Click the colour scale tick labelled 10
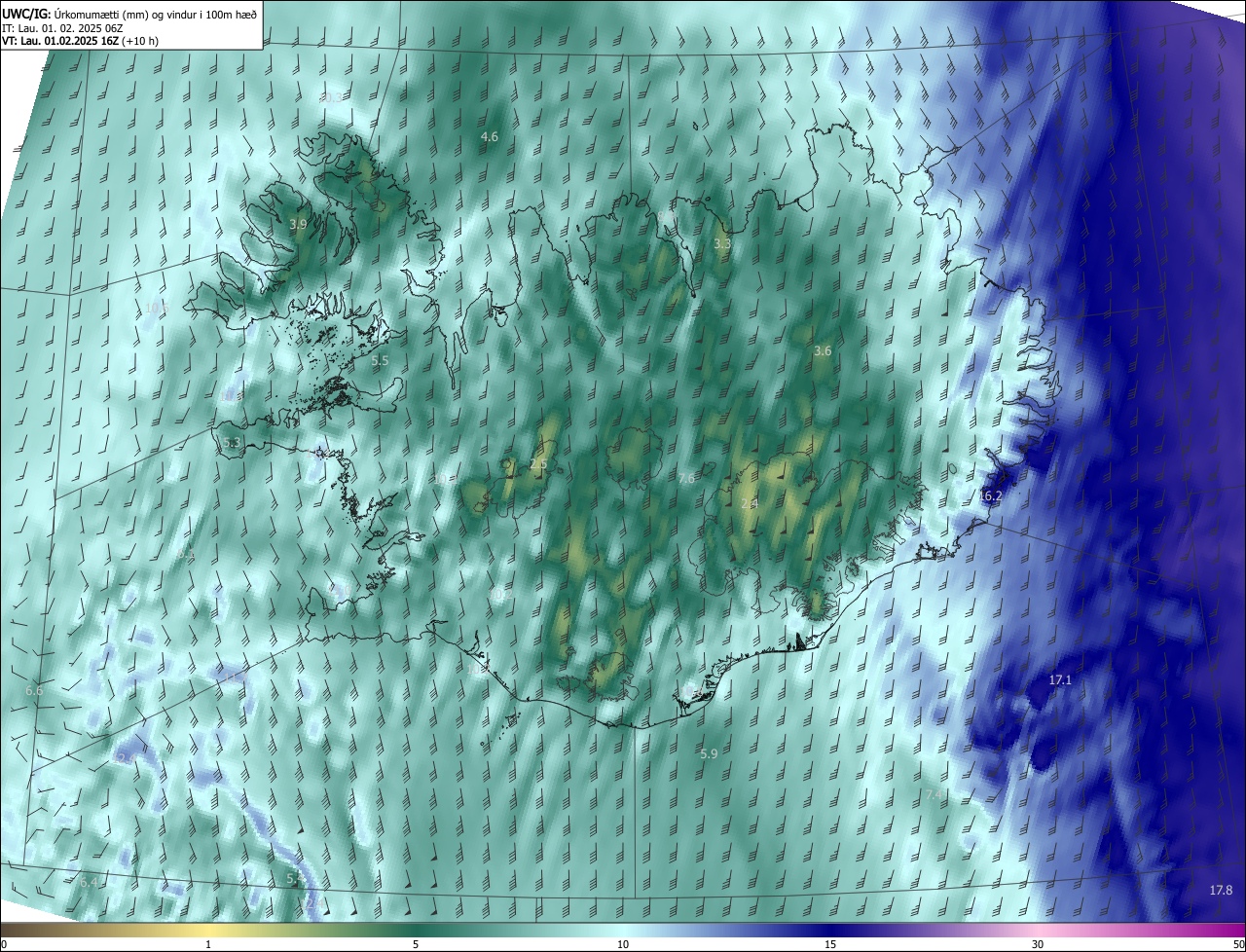 tap(623, 944)
